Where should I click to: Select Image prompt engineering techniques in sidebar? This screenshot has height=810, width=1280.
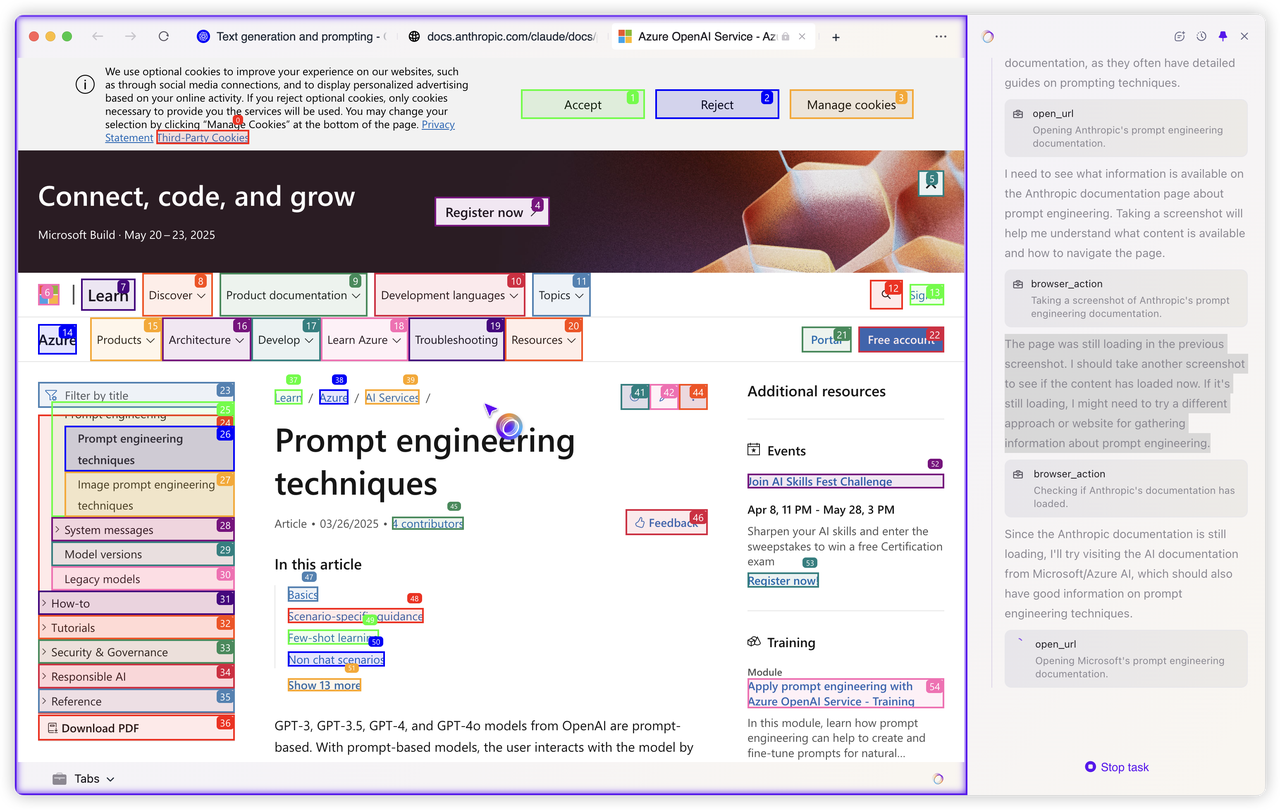149,495
